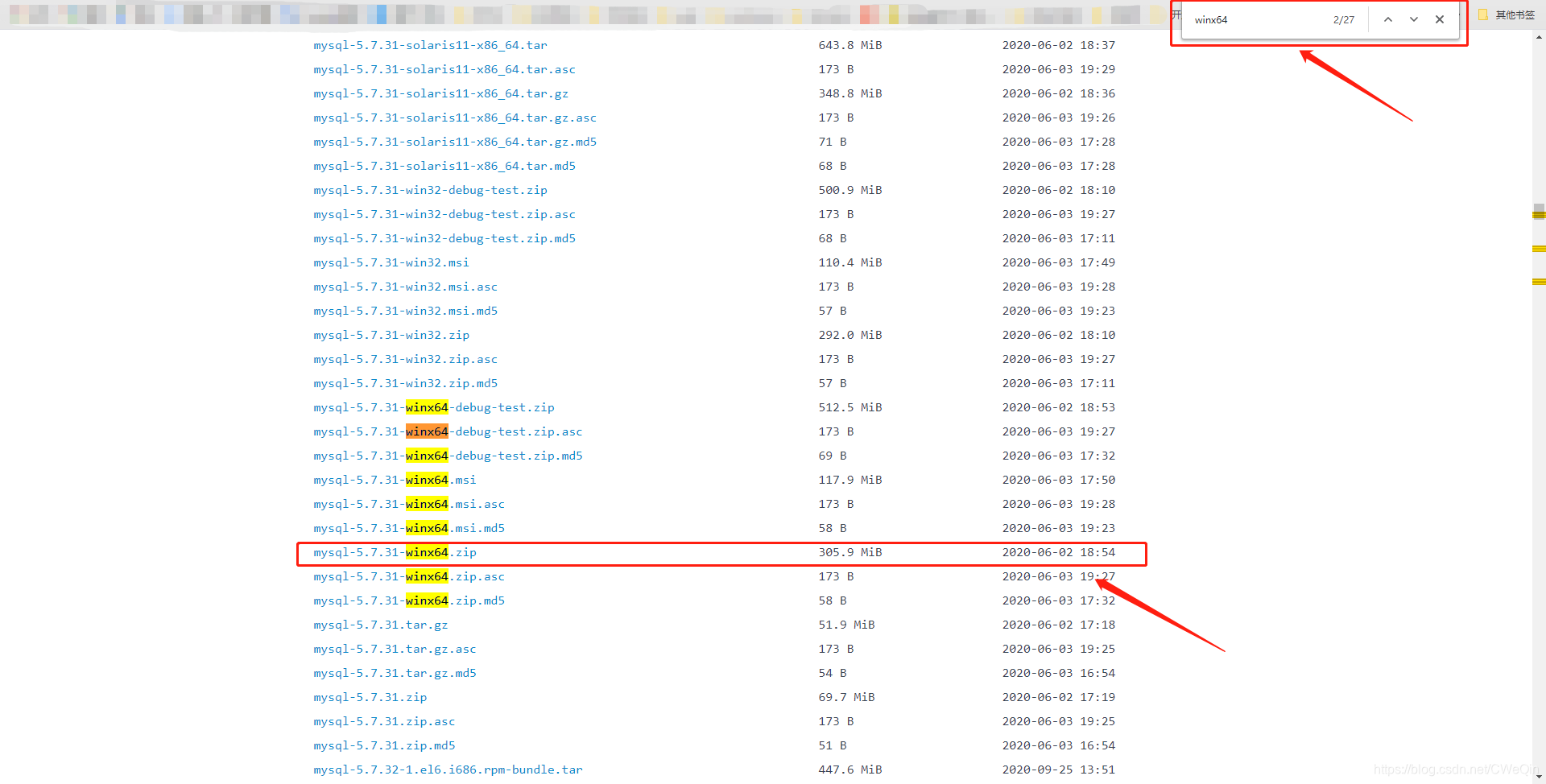The image size is (1546, 784).
Task: Close the find bar
Action: 1440,19
